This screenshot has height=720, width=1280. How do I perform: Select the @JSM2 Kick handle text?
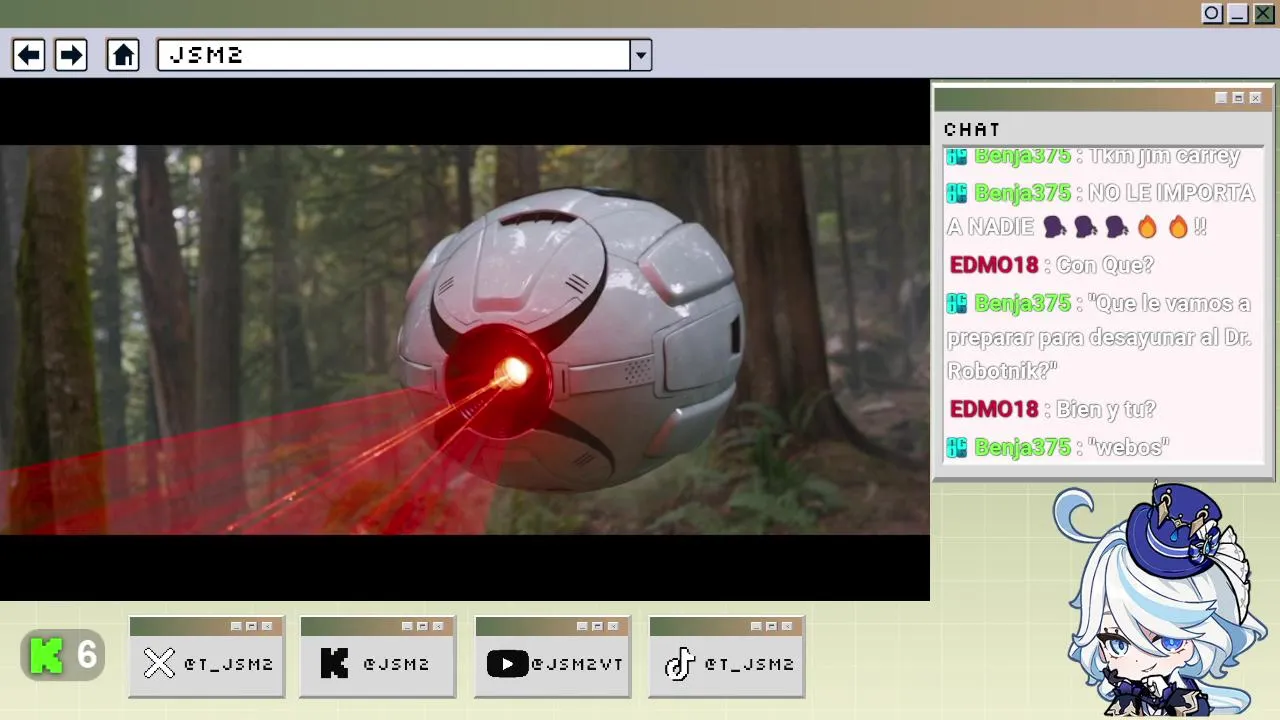(x=396, y=664)
